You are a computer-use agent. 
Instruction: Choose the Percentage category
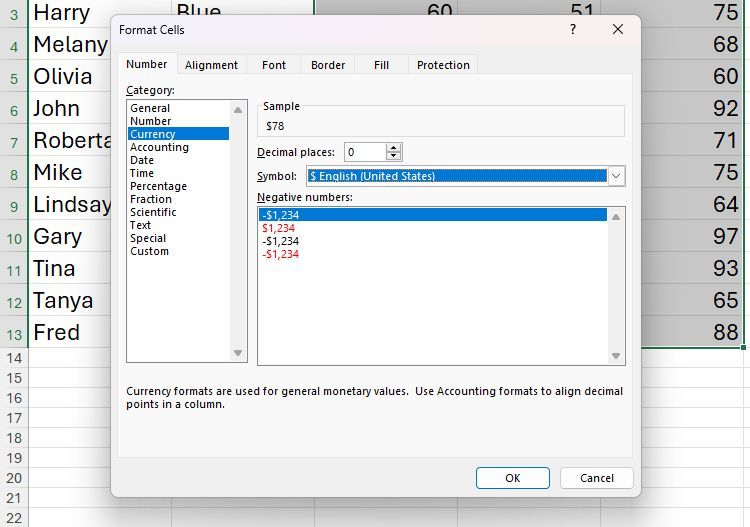(158, 186)
